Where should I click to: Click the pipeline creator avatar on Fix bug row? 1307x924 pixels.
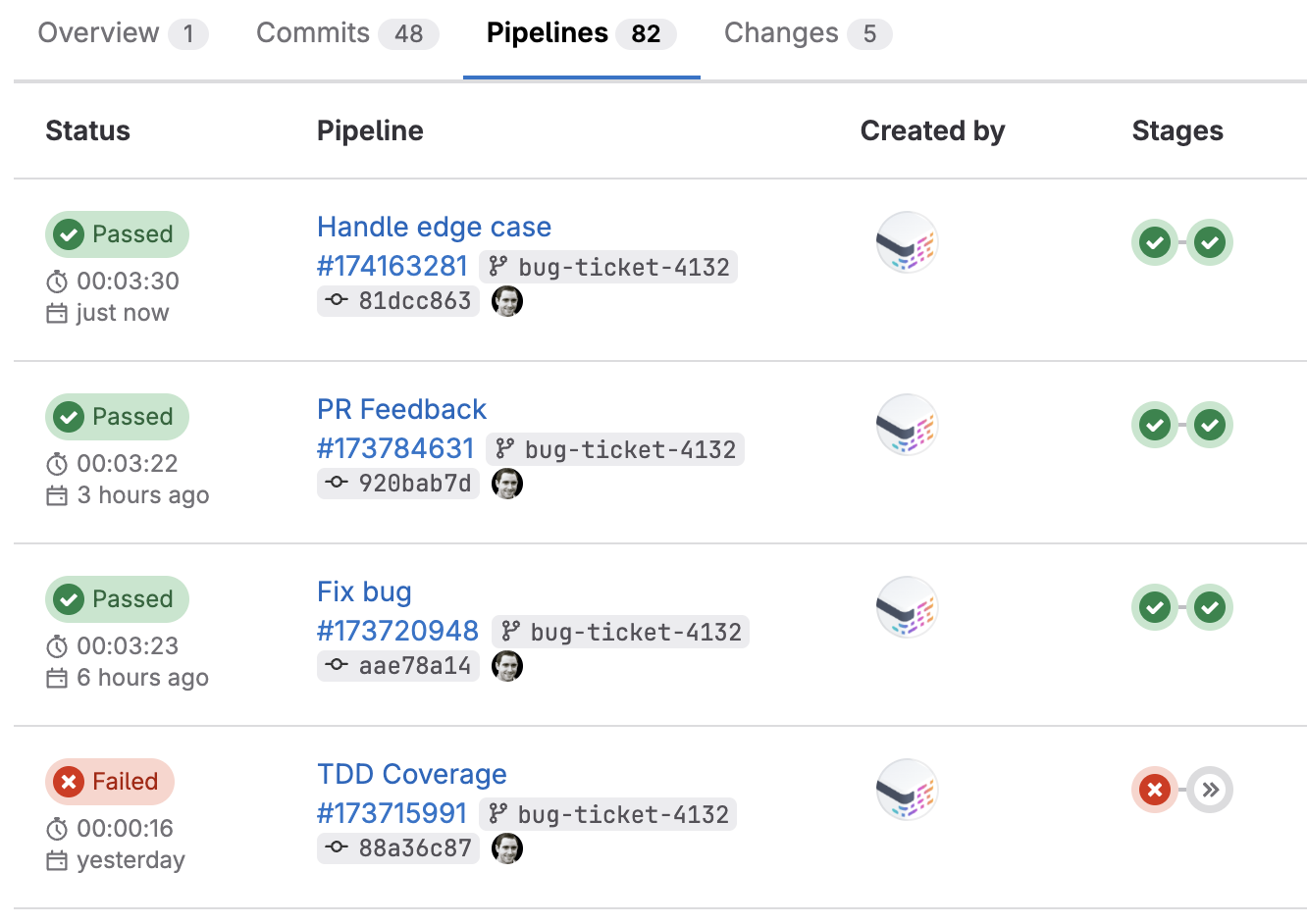907,607
